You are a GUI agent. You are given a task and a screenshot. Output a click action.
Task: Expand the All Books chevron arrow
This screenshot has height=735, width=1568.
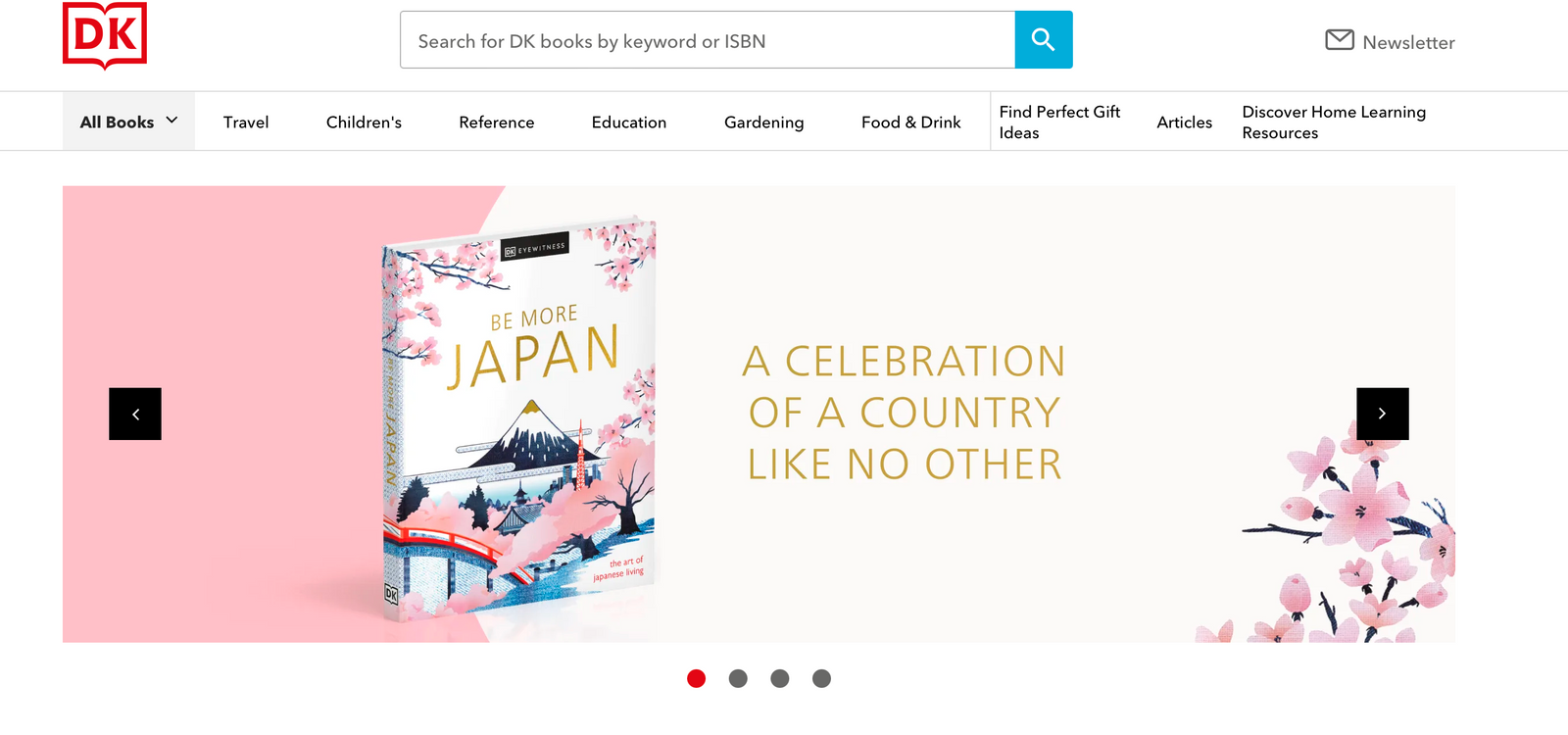coord(171,121)
